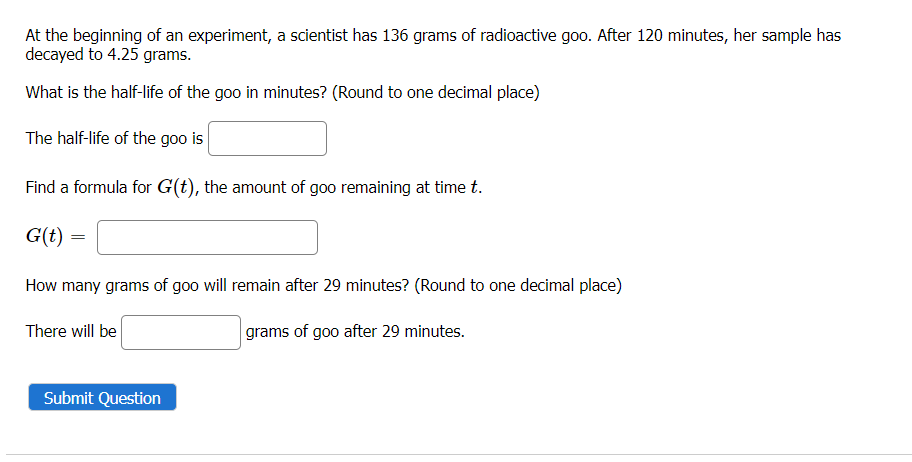Click the half-life answer input box
912x462 pixels.
268,138
